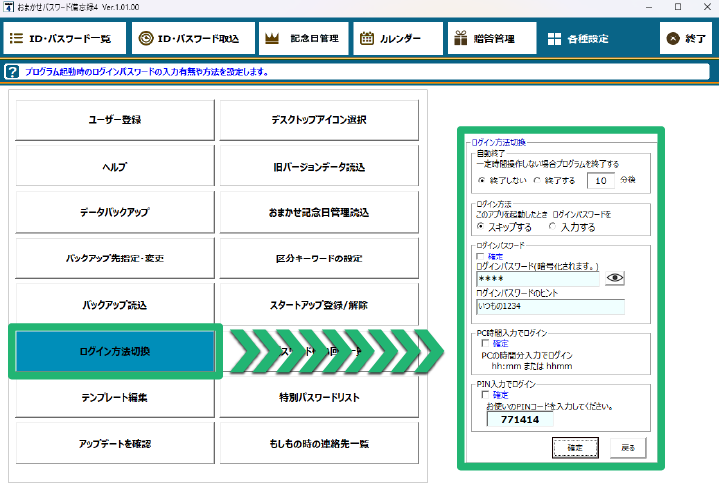Image resolution: width=719 pixels, height=484 pixels.
Task: Close the application window
Action: point(707,7)
